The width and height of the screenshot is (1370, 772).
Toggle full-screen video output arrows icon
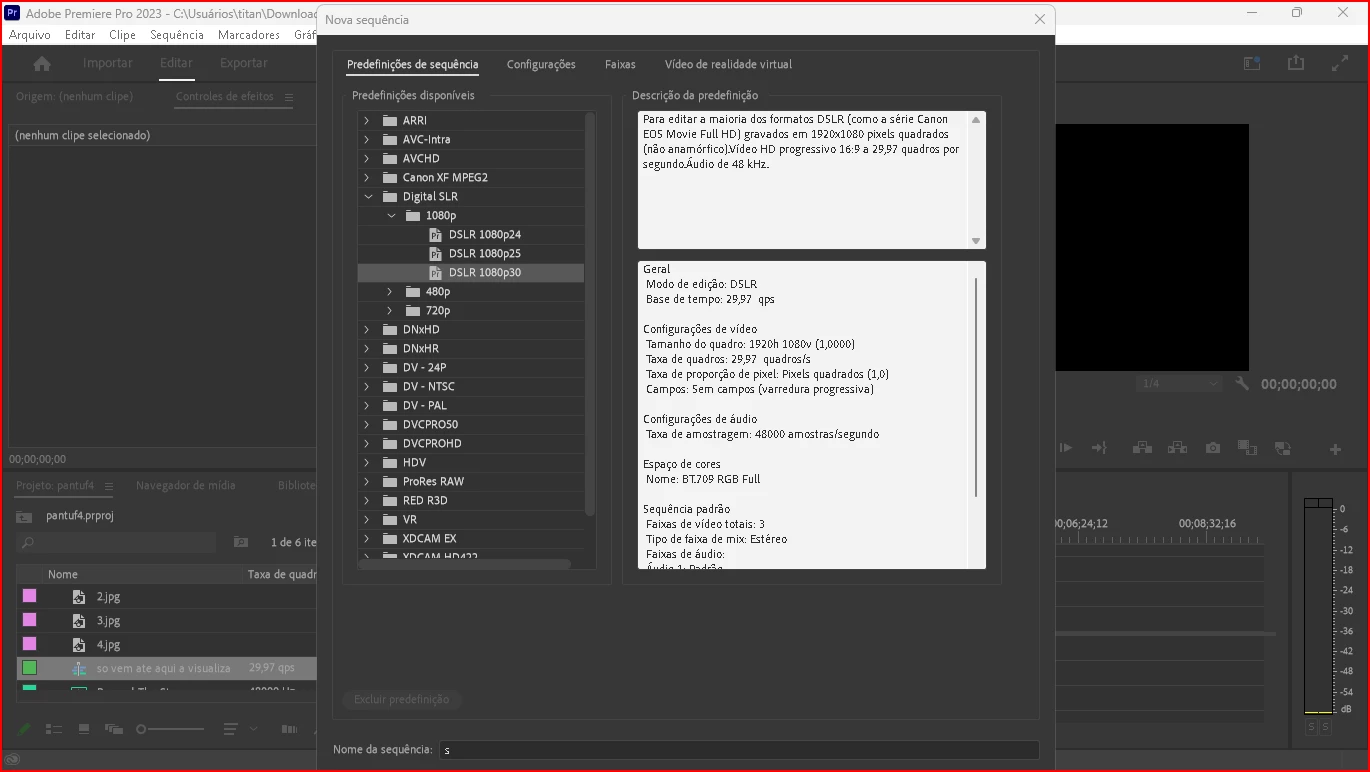[x=1340, y=63]
